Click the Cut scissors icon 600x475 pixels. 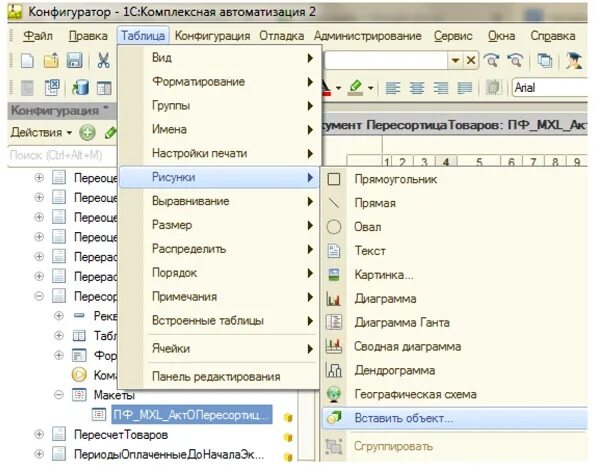(x=103, y=60)
